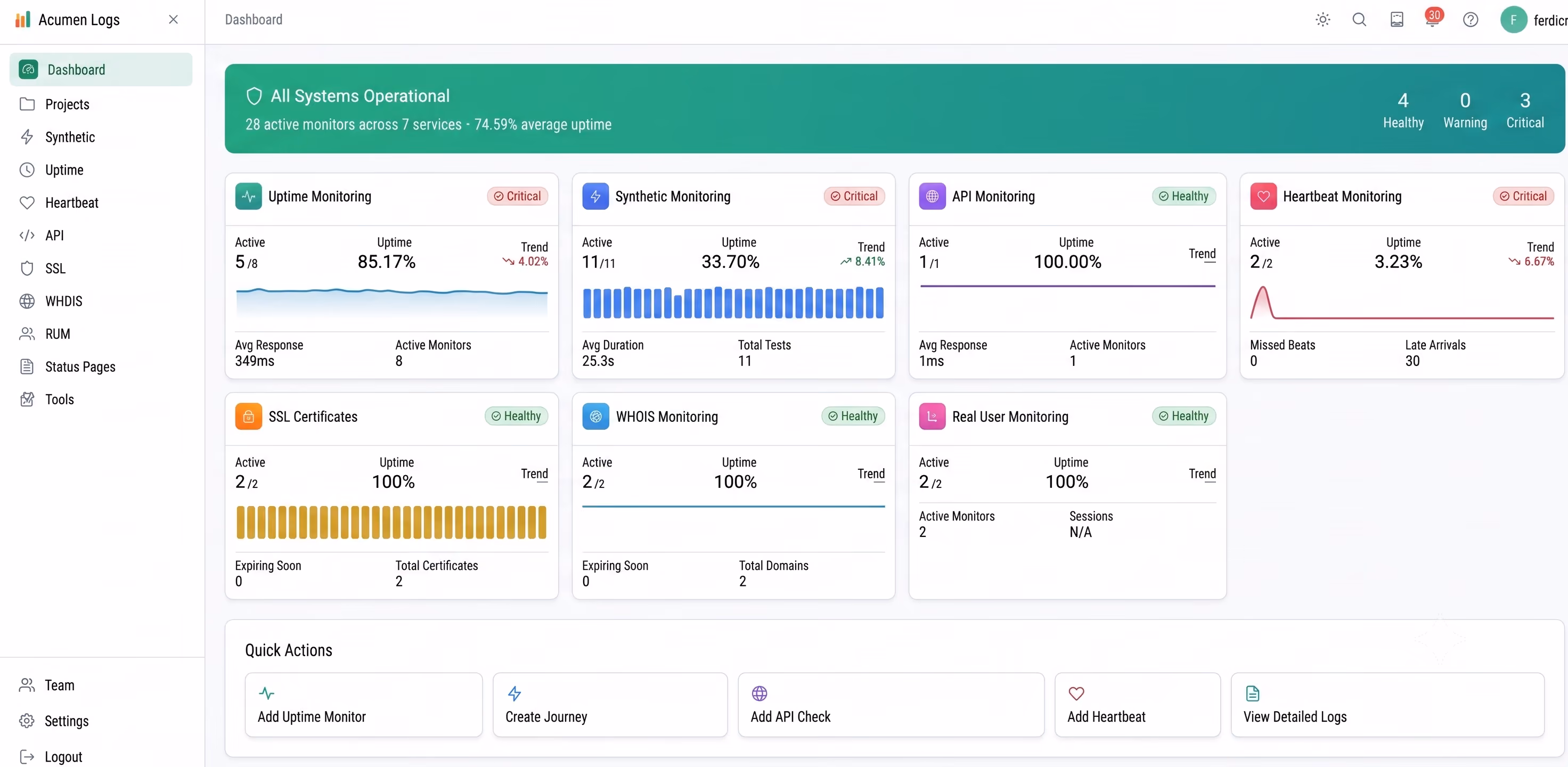Screen dimensions: 1568x767
Task: Click the Synthetic Monitoring lightning icon
Action: tap(595, 196)
